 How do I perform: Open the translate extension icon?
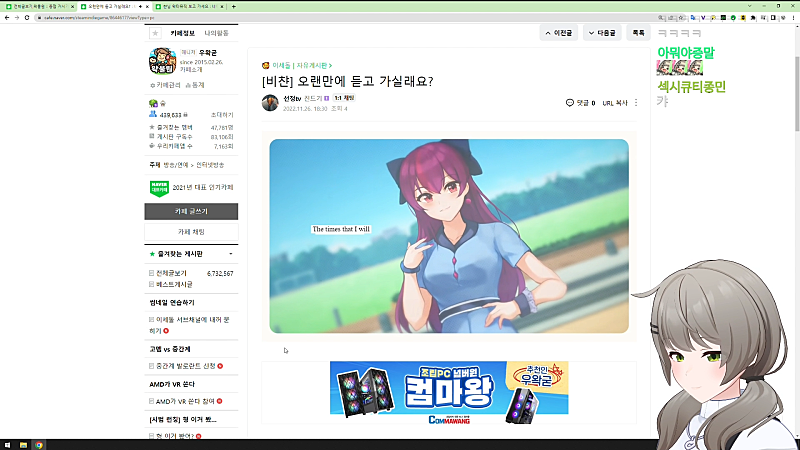693,18
